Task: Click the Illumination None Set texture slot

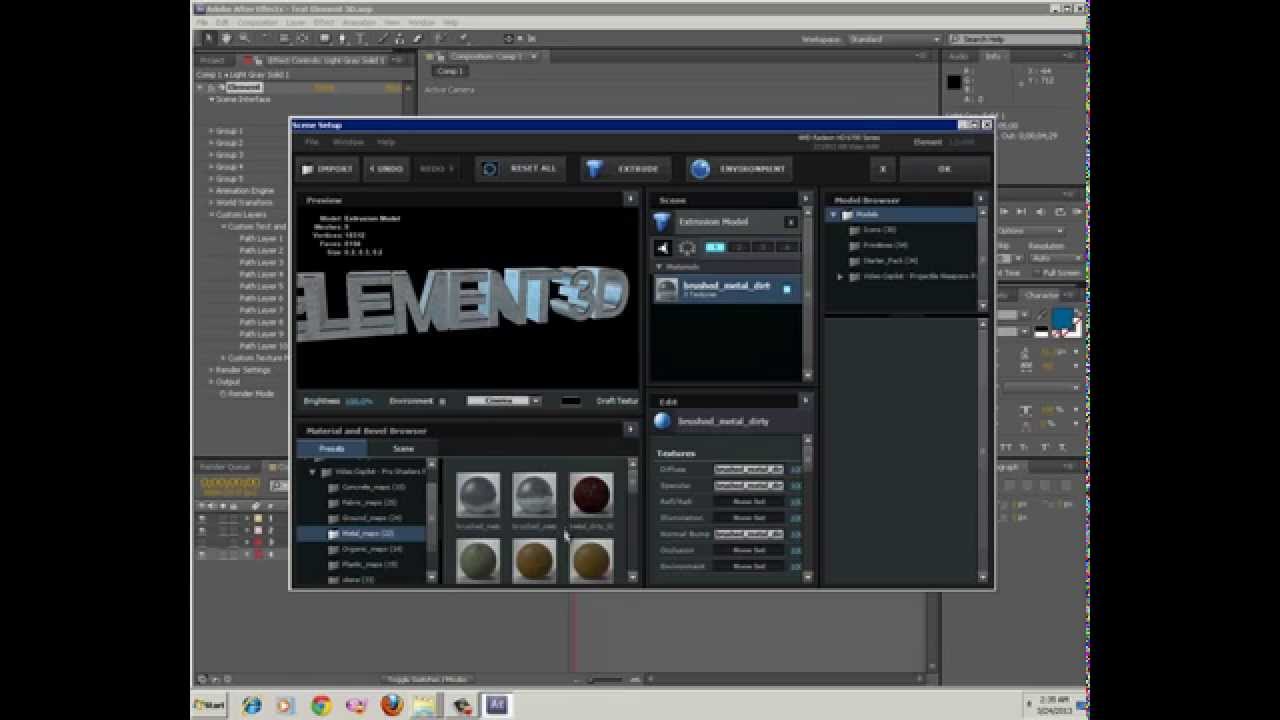Action: pyautogui.click(x=748, y=518)
